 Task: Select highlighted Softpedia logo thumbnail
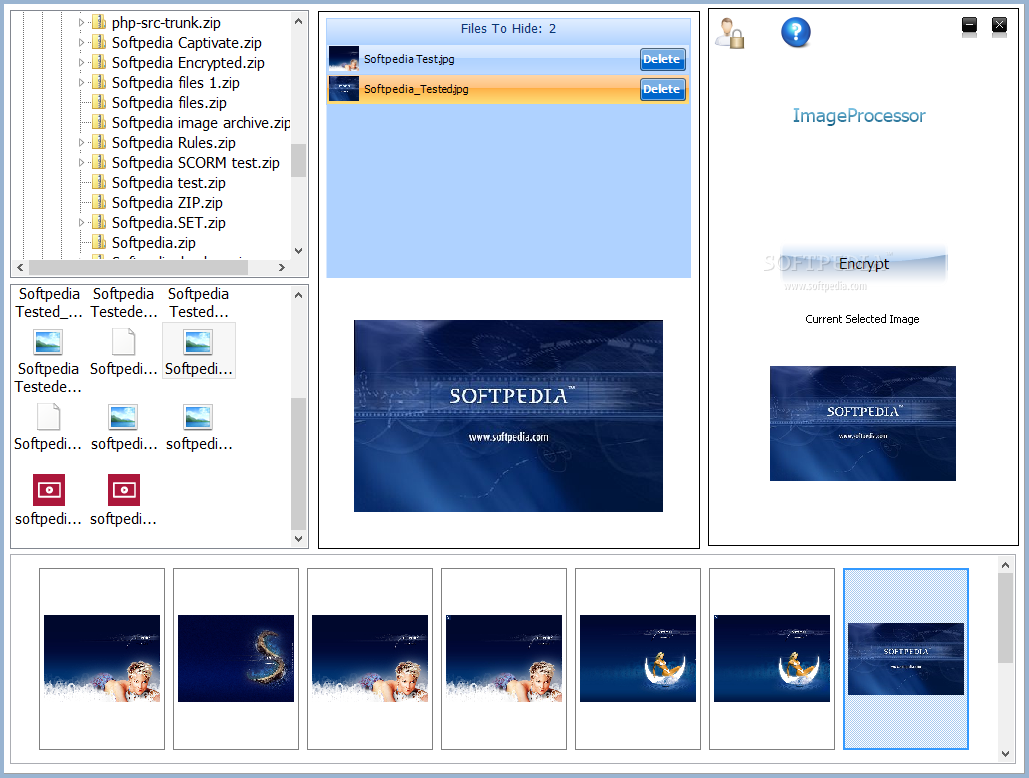(x=906, y=659)
